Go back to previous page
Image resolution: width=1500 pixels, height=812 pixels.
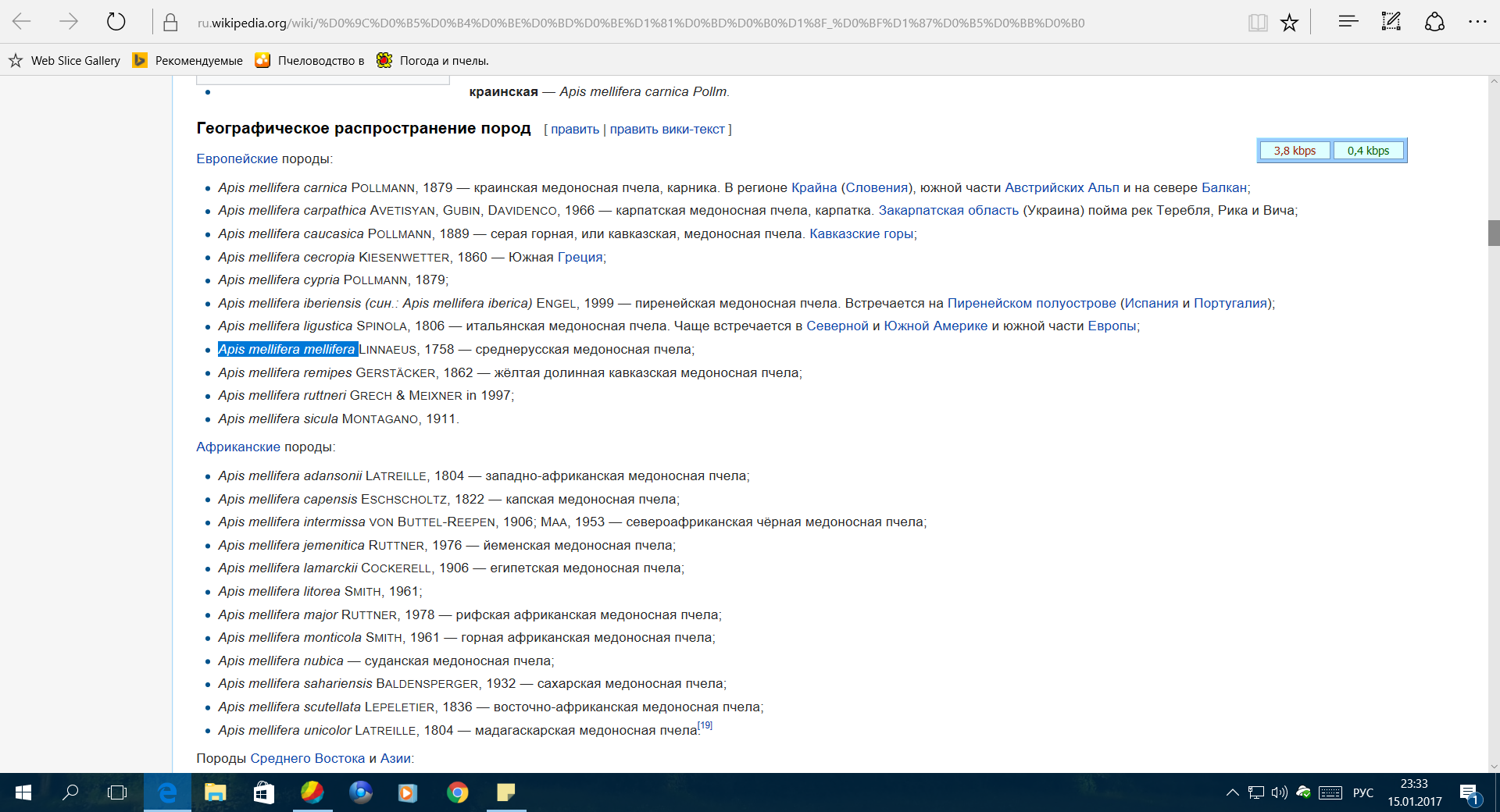tap(22, 22)
